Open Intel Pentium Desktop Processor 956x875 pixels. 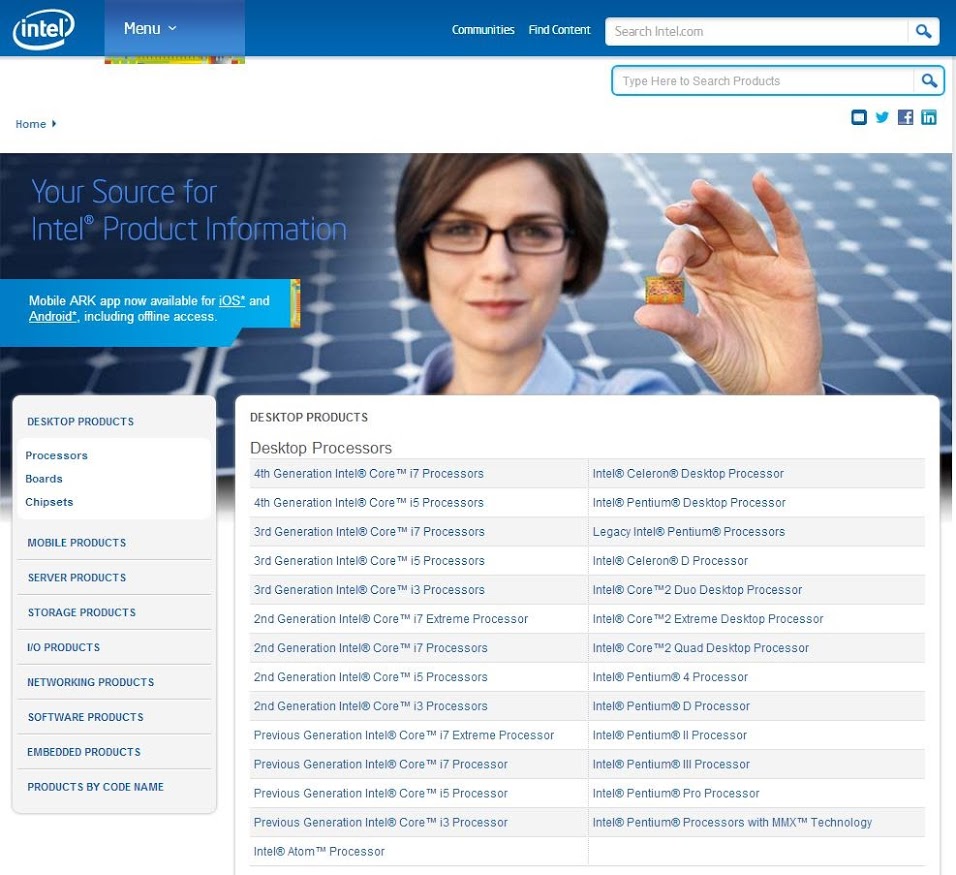point(689,502)
